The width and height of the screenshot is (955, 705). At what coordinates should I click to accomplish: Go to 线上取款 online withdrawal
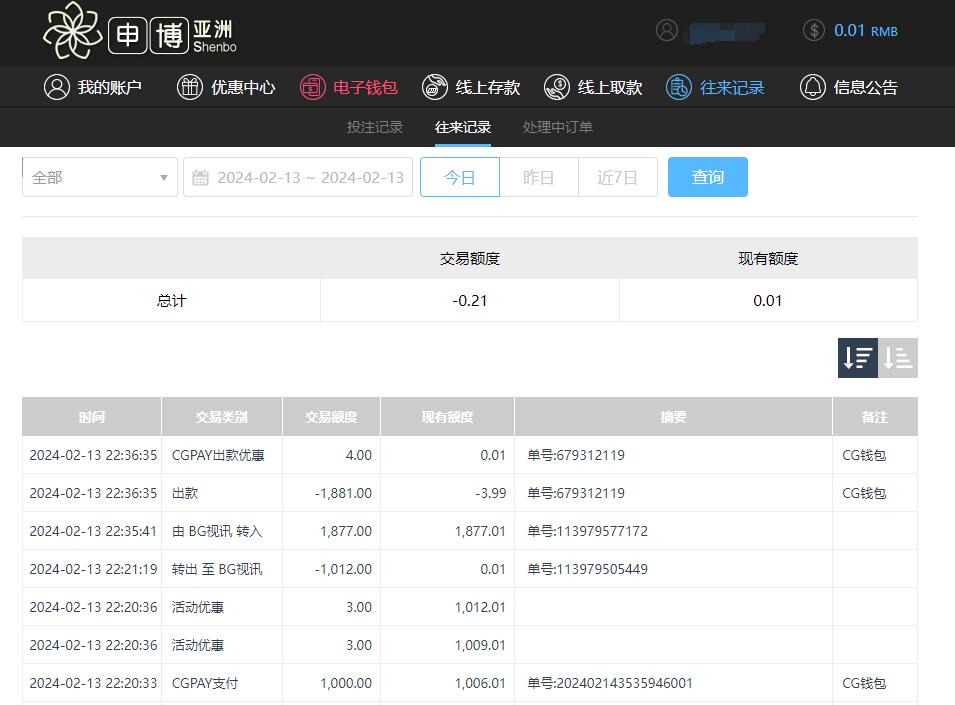(x=593, y=87)
